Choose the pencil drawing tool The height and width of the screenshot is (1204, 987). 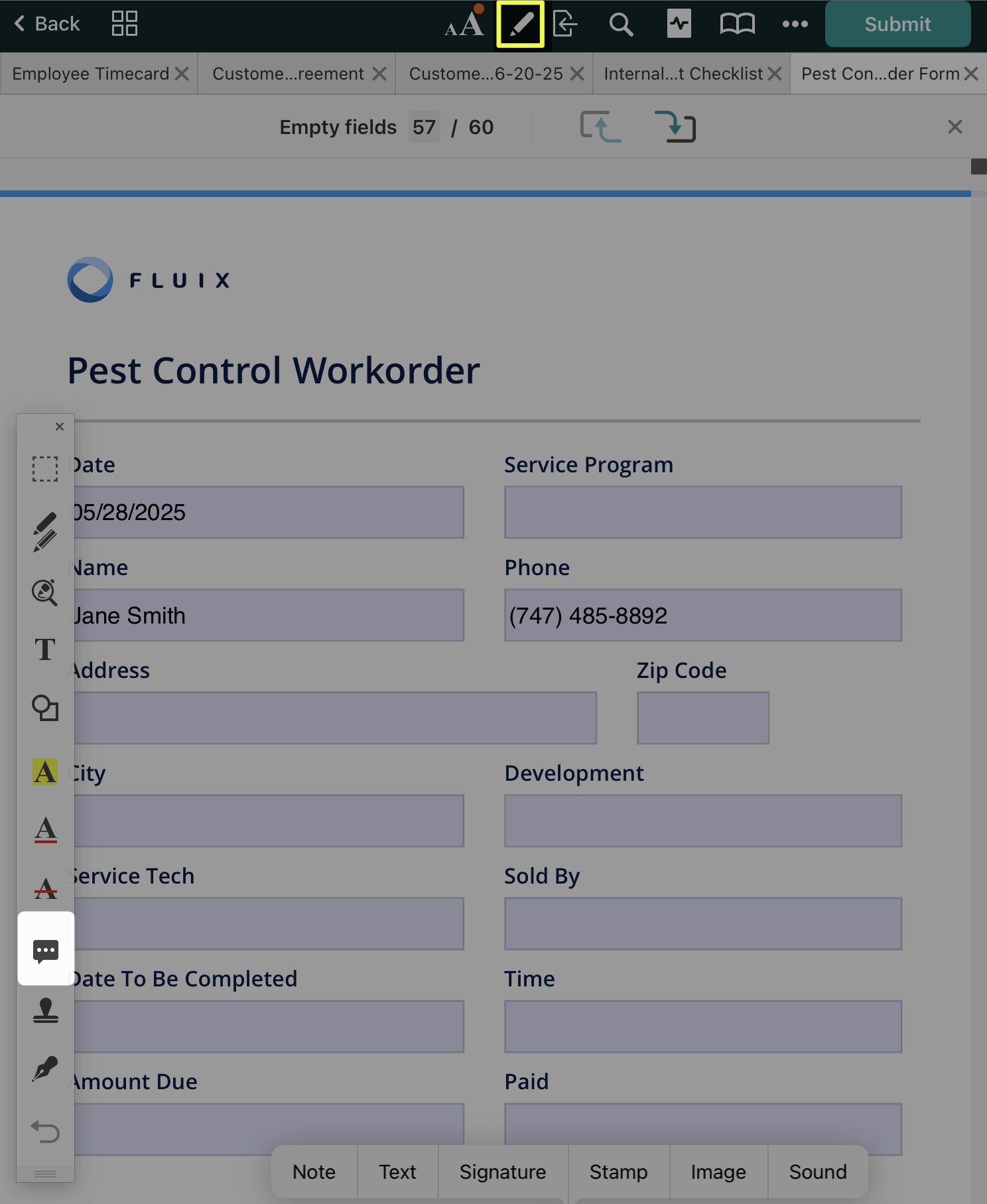[x=45, y=531]
